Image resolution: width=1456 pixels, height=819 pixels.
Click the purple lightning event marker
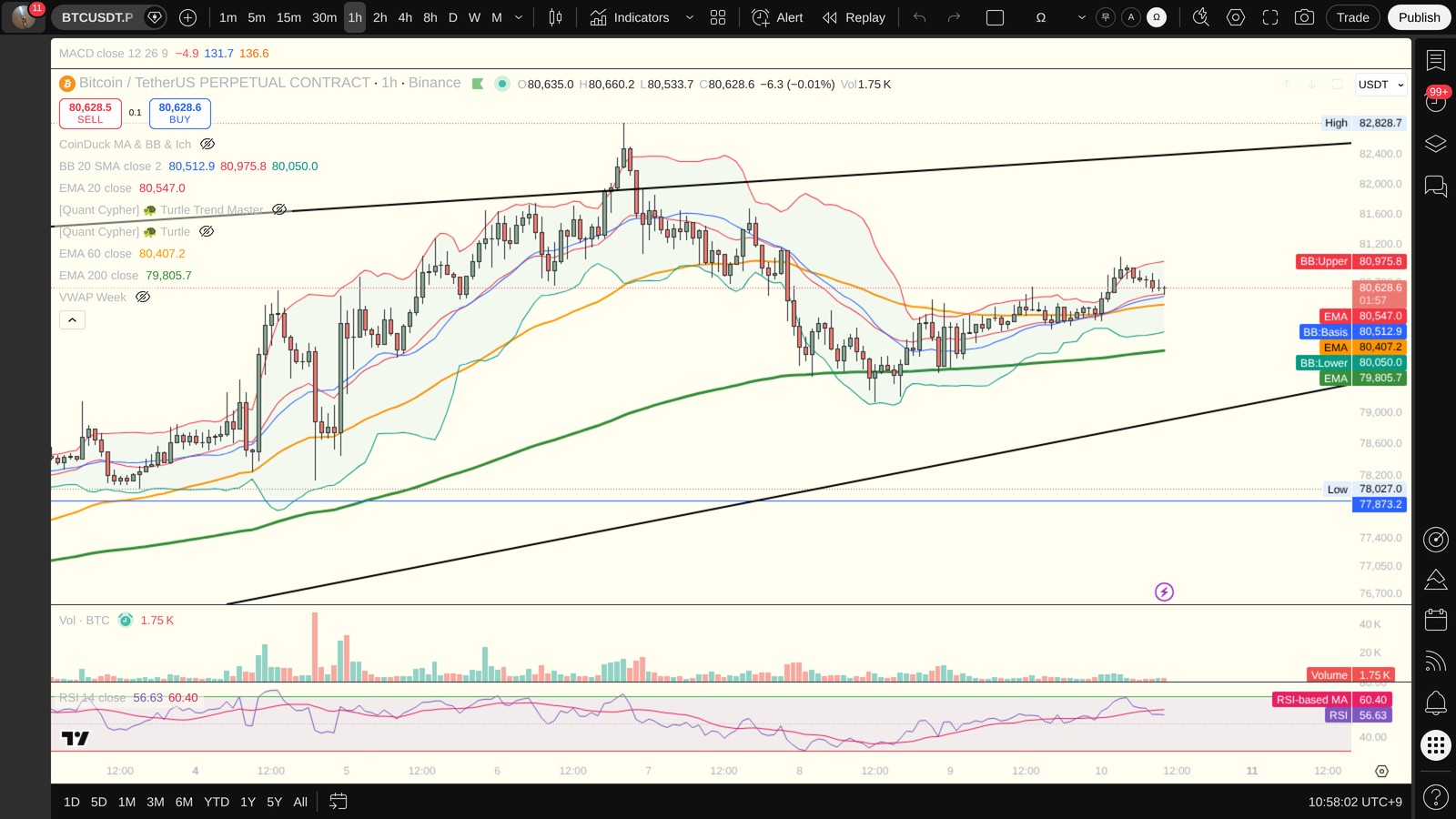coord(1164,592)
